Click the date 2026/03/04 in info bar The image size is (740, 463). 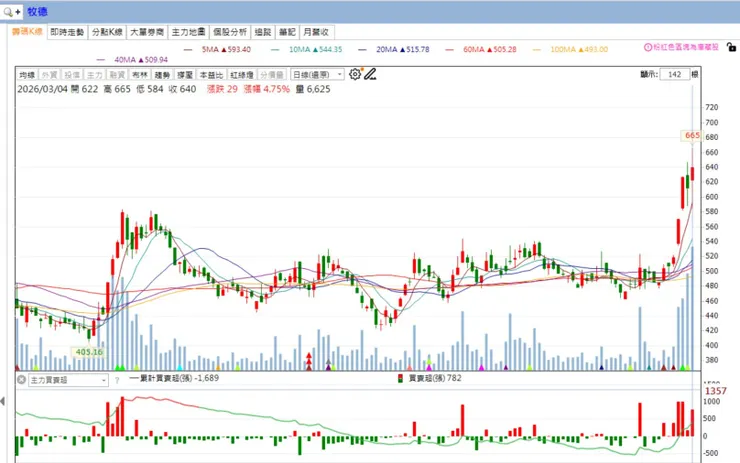[x=42, y=89]
